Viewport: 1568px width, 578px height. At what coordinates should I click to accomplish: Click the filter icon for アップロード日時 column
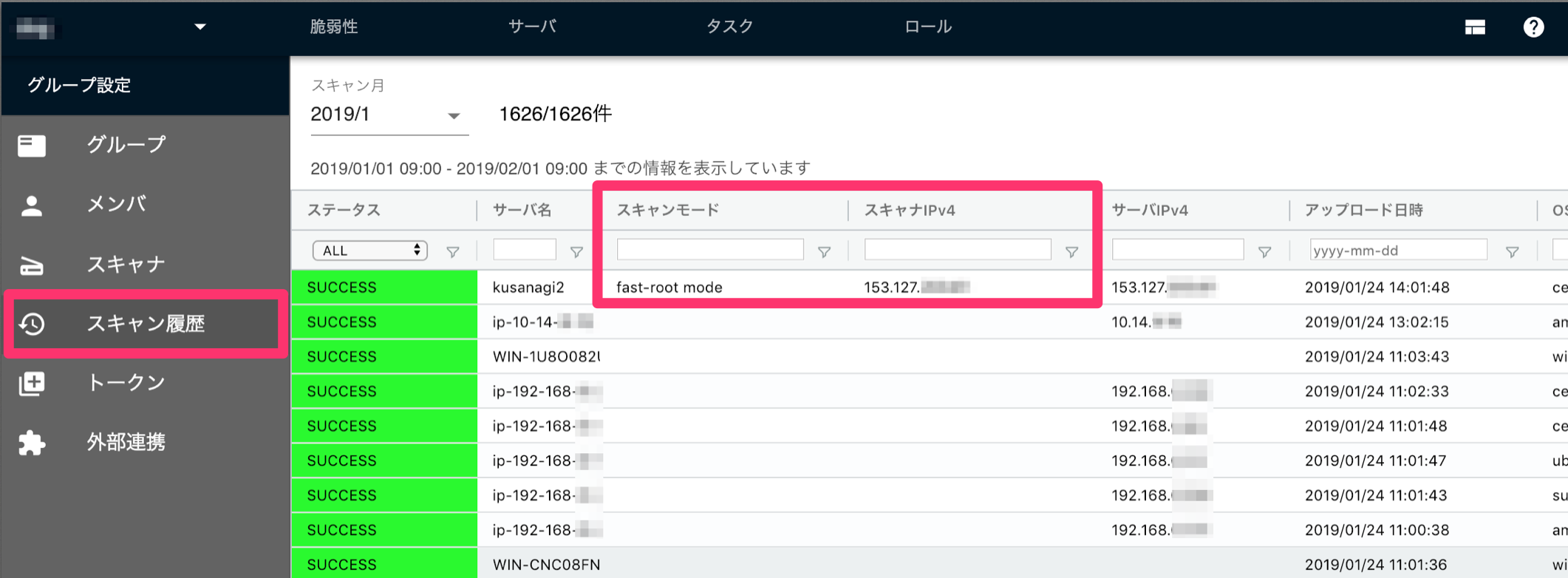(1512, 252)
